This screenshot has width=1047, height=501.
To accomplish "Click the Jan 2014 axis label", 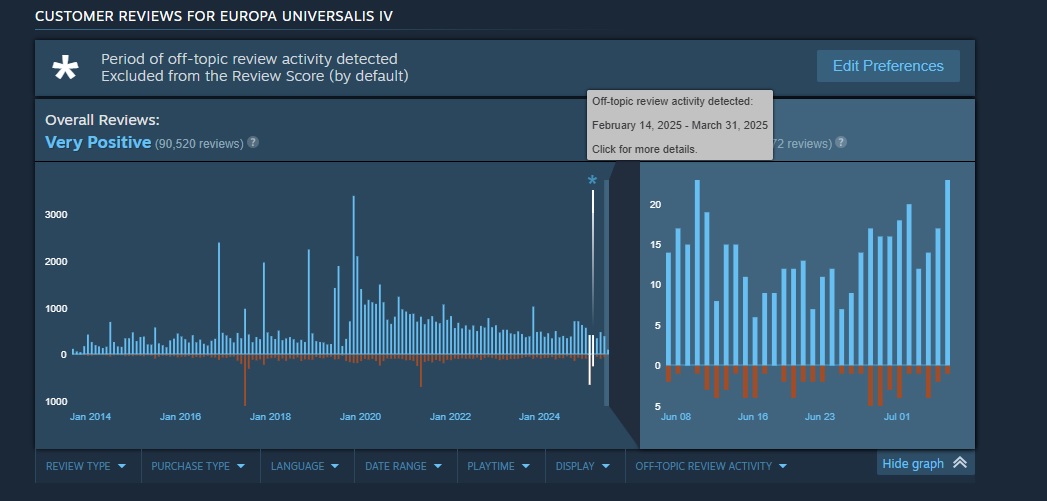I will pyautogui.click(x=91, y=417).
